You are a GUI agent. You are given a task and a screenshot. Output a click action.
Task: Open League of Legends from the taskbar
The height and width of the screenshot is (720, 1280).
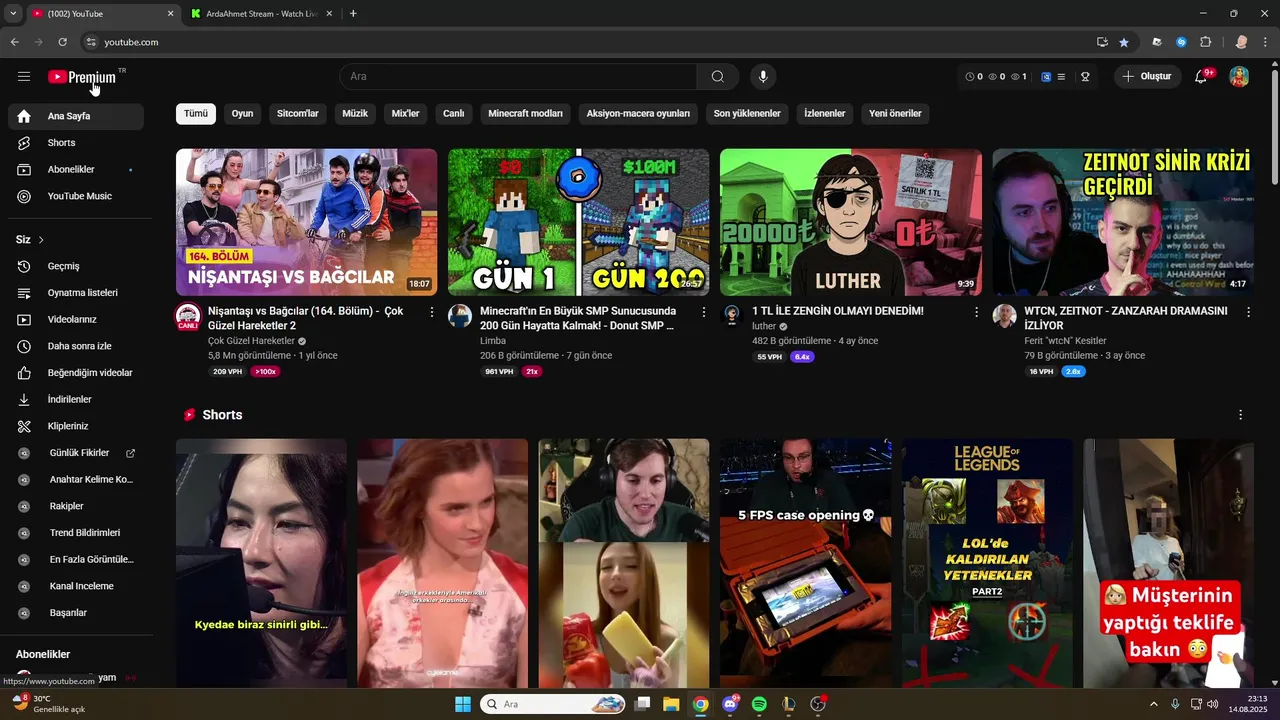789,704
